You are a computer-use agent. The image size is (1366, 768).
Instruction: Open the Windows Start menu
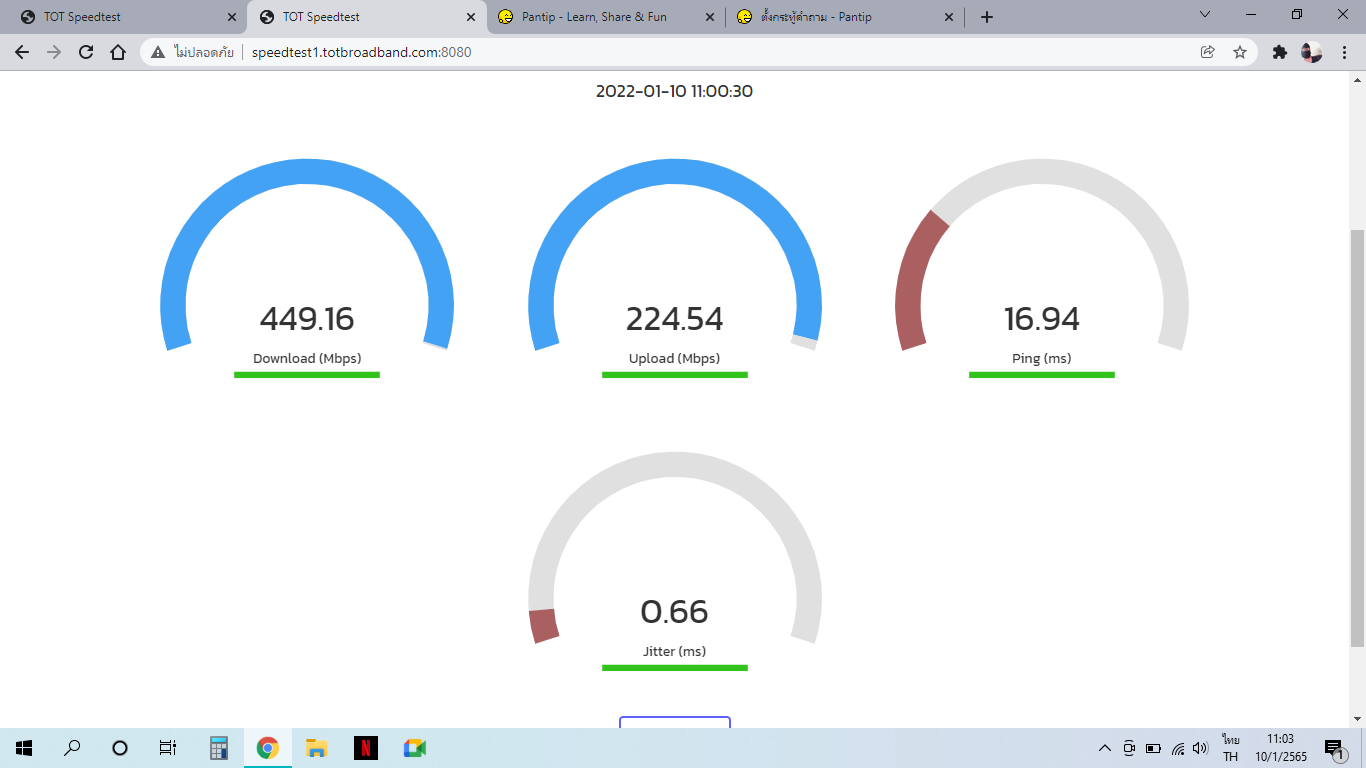click(24, 748)
